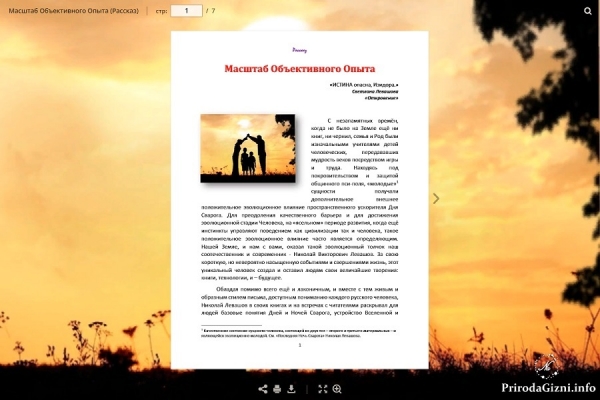The height and width of the screenshot is (400, 600).
Task: Go to next page arrow
Action: (x=436, y=198)
